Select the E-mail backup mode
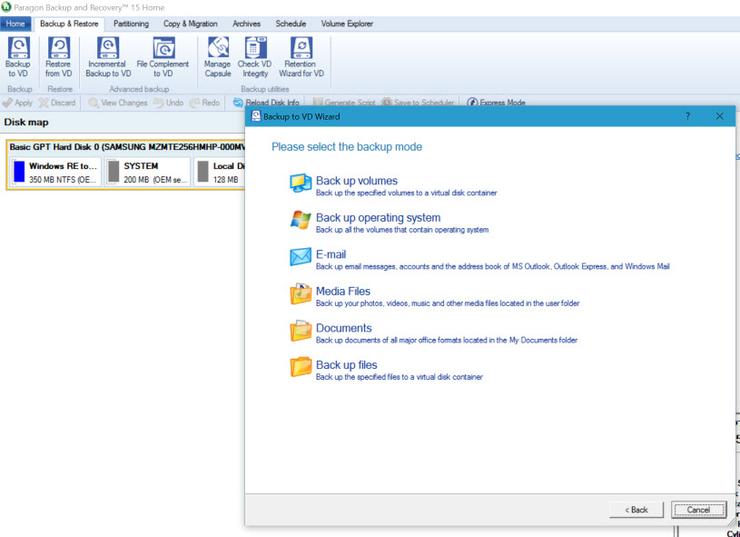Viewport: 740px width, 537px height. pos(479,259)
